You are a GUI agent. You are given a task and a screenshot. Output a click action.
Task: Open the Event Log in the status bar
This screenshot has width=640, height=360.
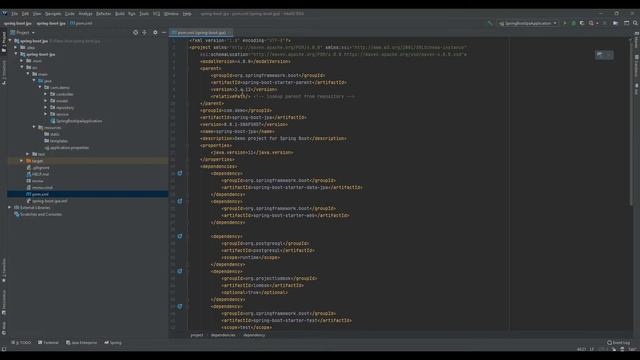[618, 343]
